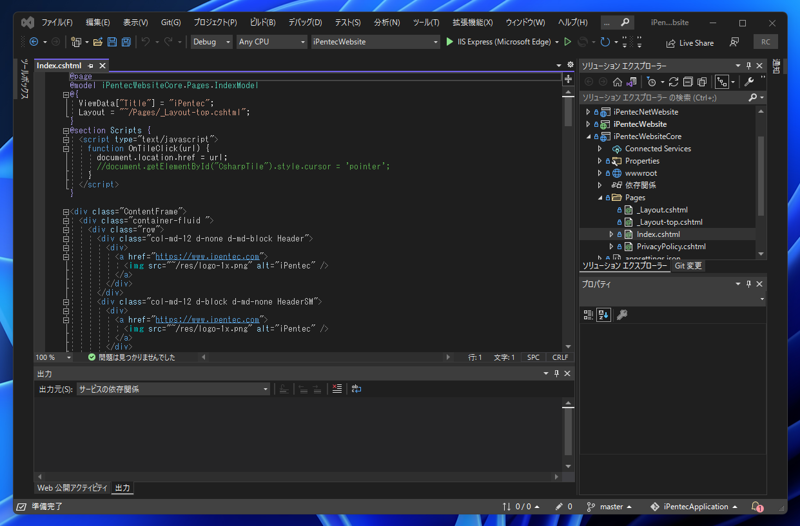This screenshot has width=800, height=526.
Task: Click the RC account badge
Action: pyautogui.click(x=765, y=42)
